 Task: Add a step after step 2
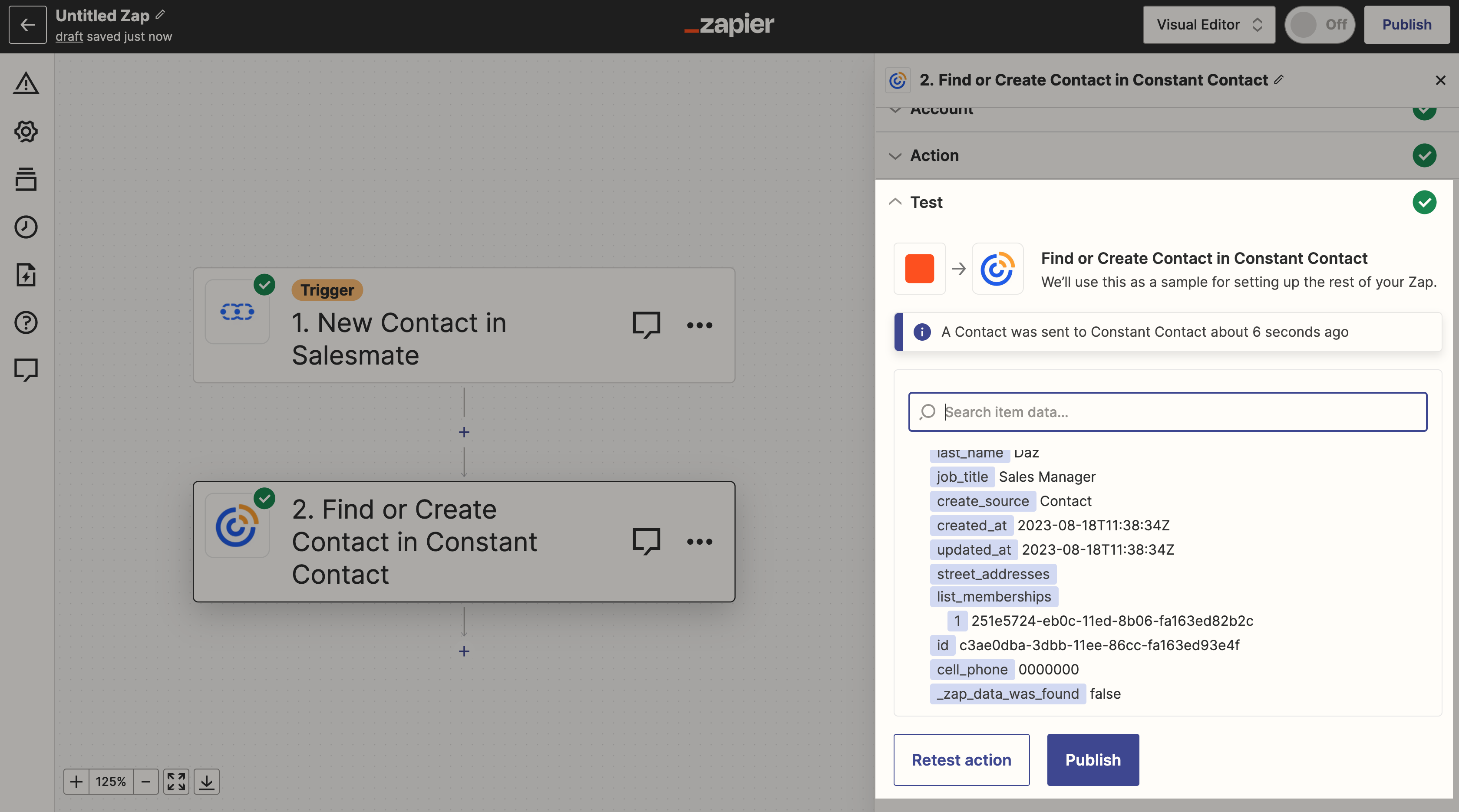click(x=464, y=651)
